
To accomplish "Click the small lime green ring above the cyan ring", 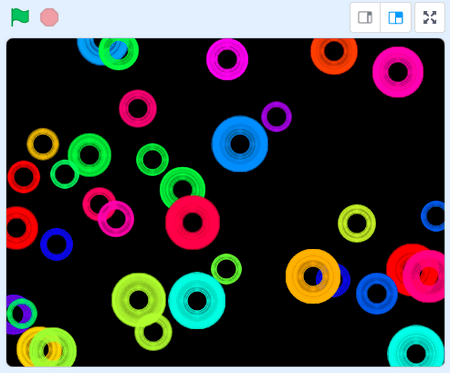I will pos(226,269).
